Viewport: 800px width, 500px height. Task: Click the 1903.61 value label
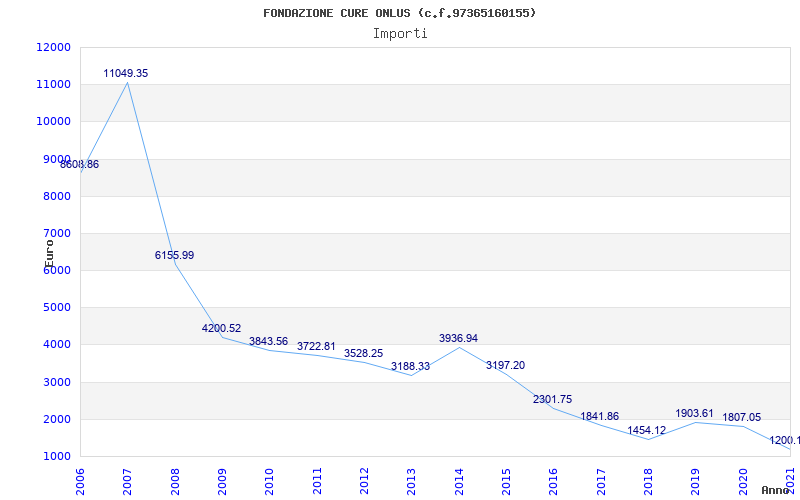click(x=694, y=413)
